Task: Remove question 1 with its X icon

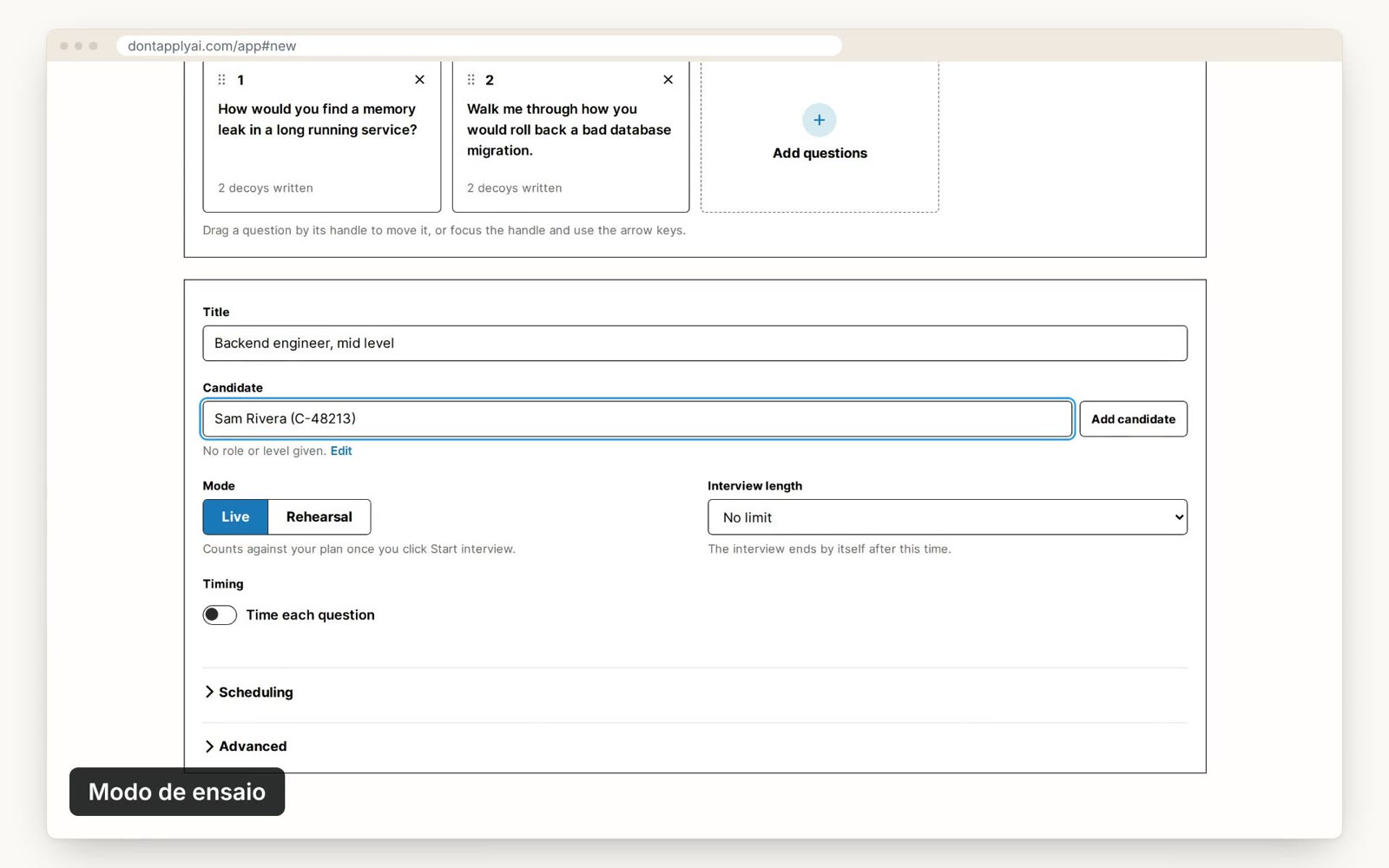Action: (x=419, y=80)
